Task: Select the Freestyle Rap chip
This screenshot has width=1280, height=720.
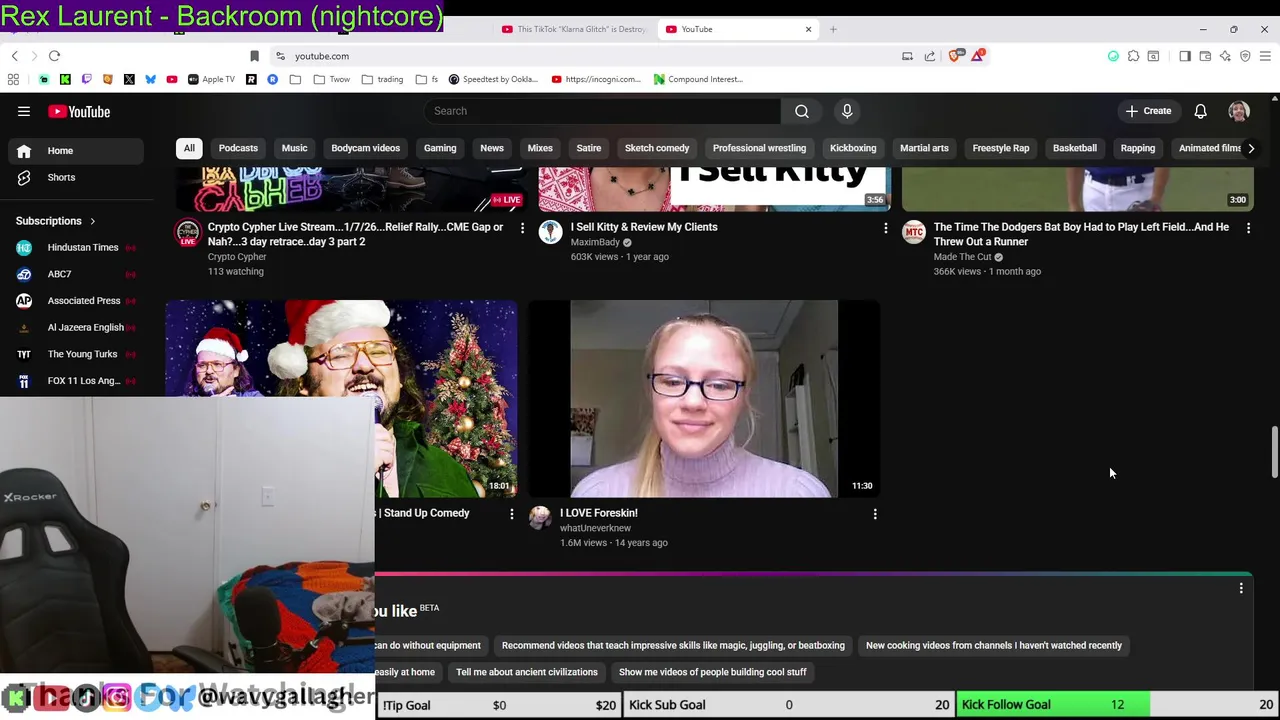Action: click(x=1001, y=148)
